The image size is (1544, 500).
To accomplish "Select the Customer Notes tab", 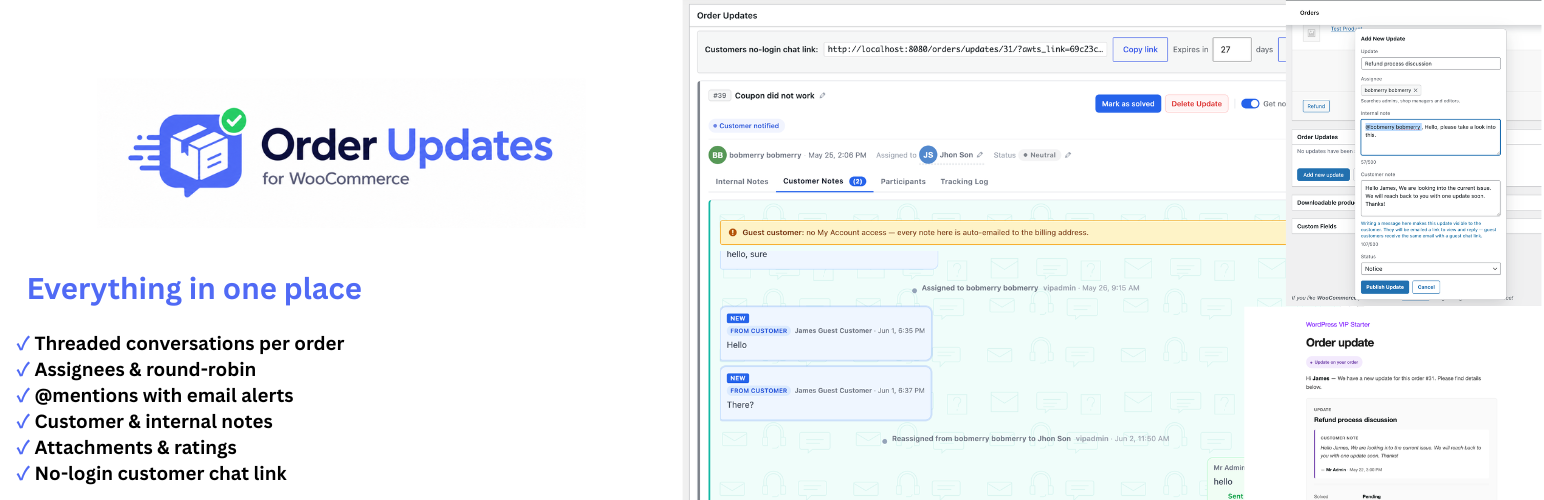I will pos(824,181).
